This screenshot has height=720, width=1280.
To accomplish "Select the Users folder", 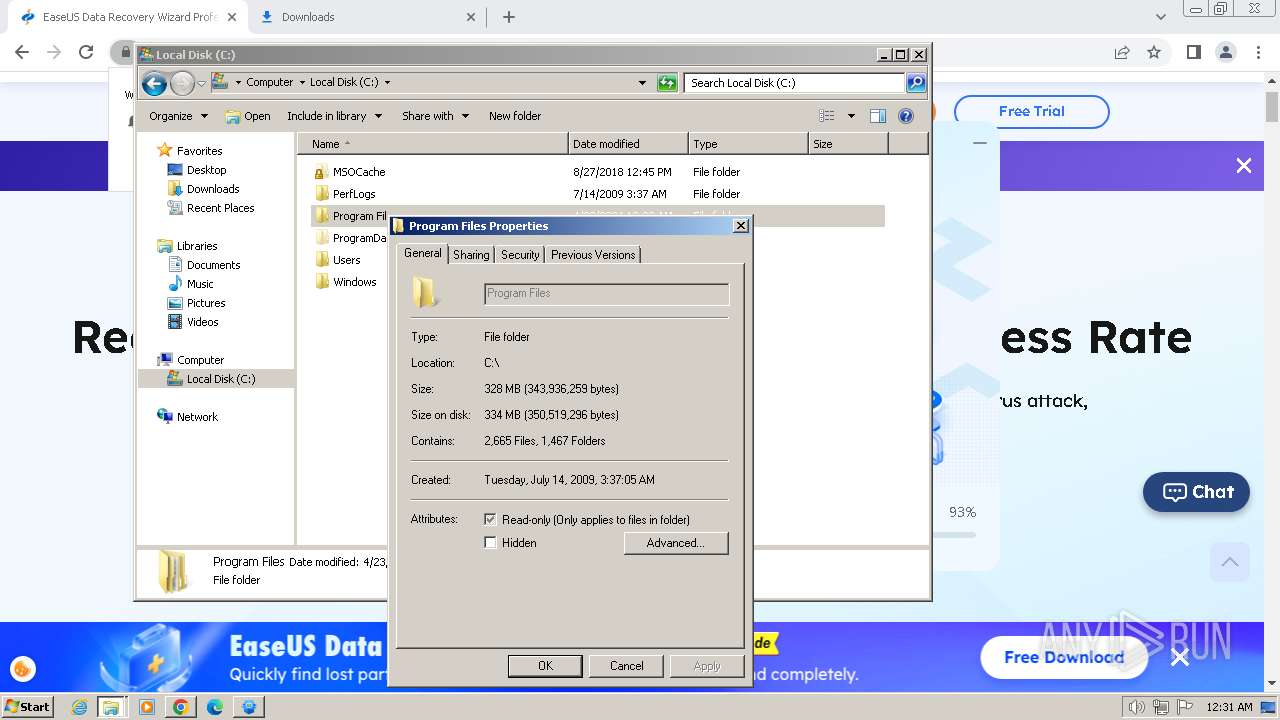I will (346, 260).
